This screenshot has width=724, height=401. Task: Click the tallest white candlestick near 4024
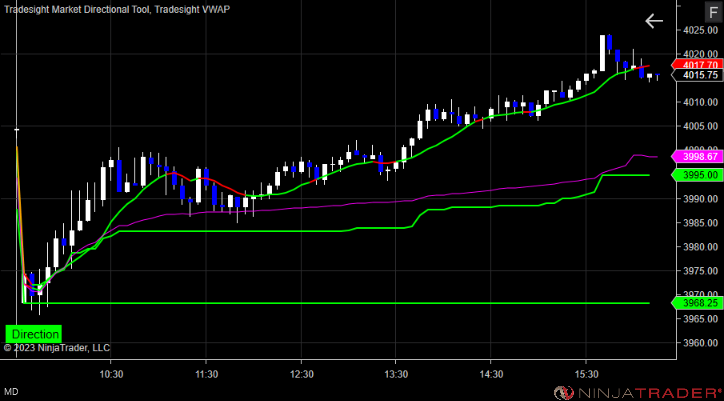point(602,53)
